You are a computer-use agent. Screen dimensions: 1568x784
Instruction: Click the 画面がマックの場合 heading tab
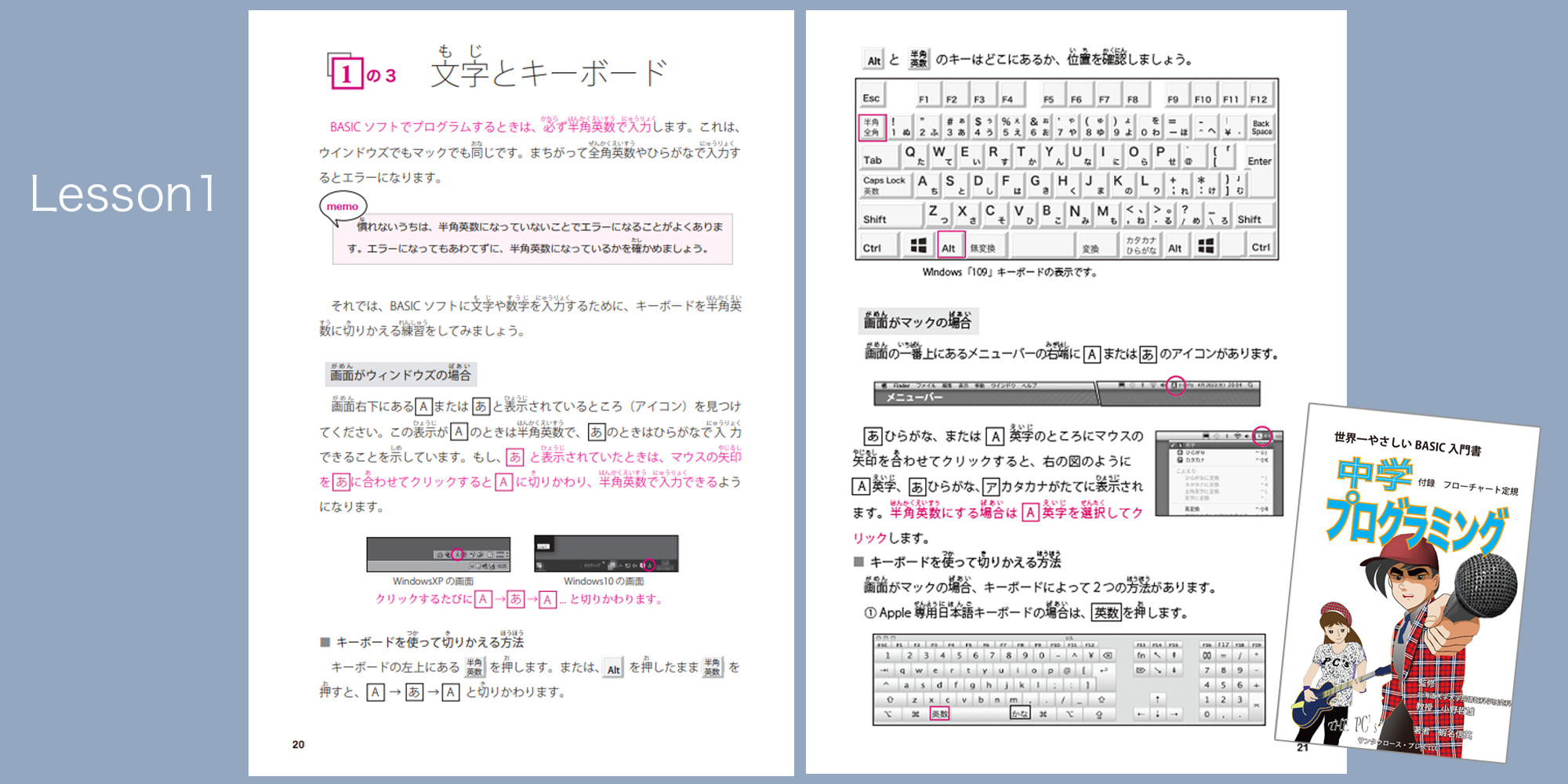coord(917,321)
